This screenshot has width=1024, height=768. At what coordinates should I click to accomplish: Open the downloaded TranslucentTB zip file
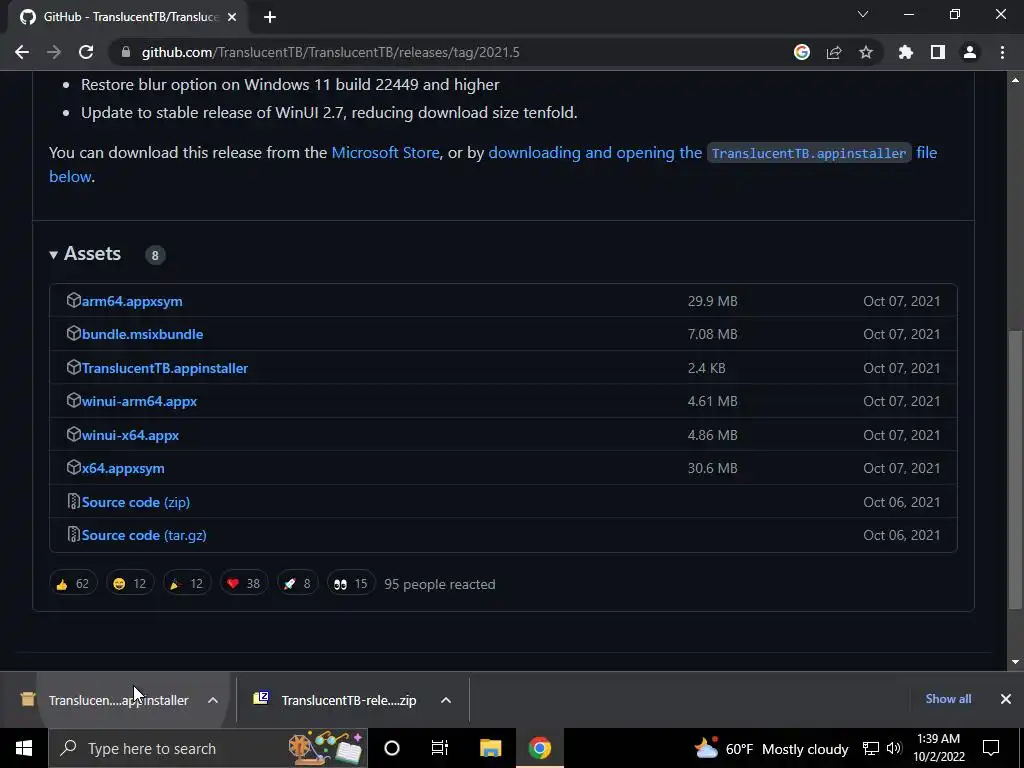coord(336,700)
